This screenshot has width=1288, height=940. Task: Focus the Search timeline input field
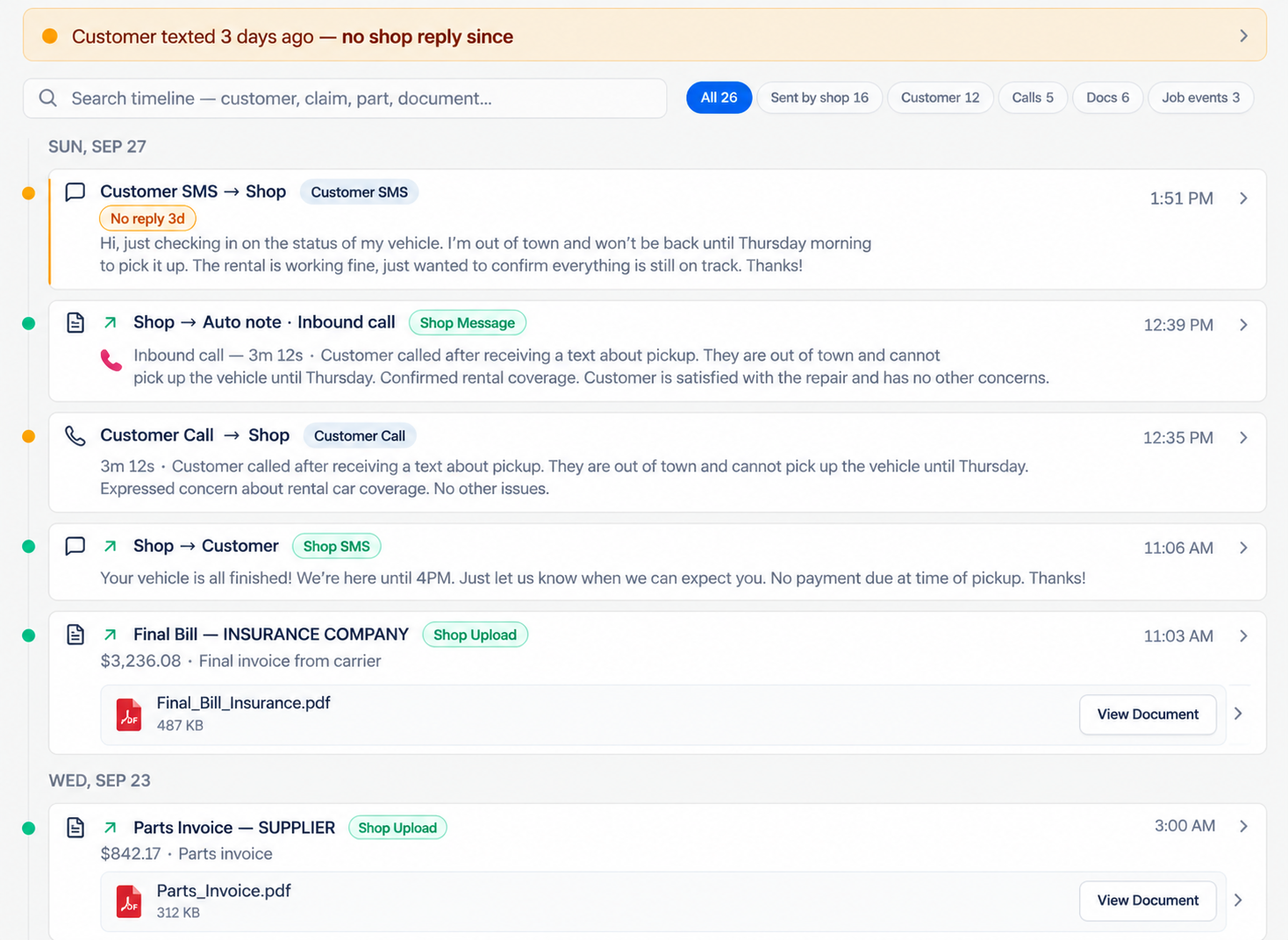pyautogui.click(x=345, y=98)
